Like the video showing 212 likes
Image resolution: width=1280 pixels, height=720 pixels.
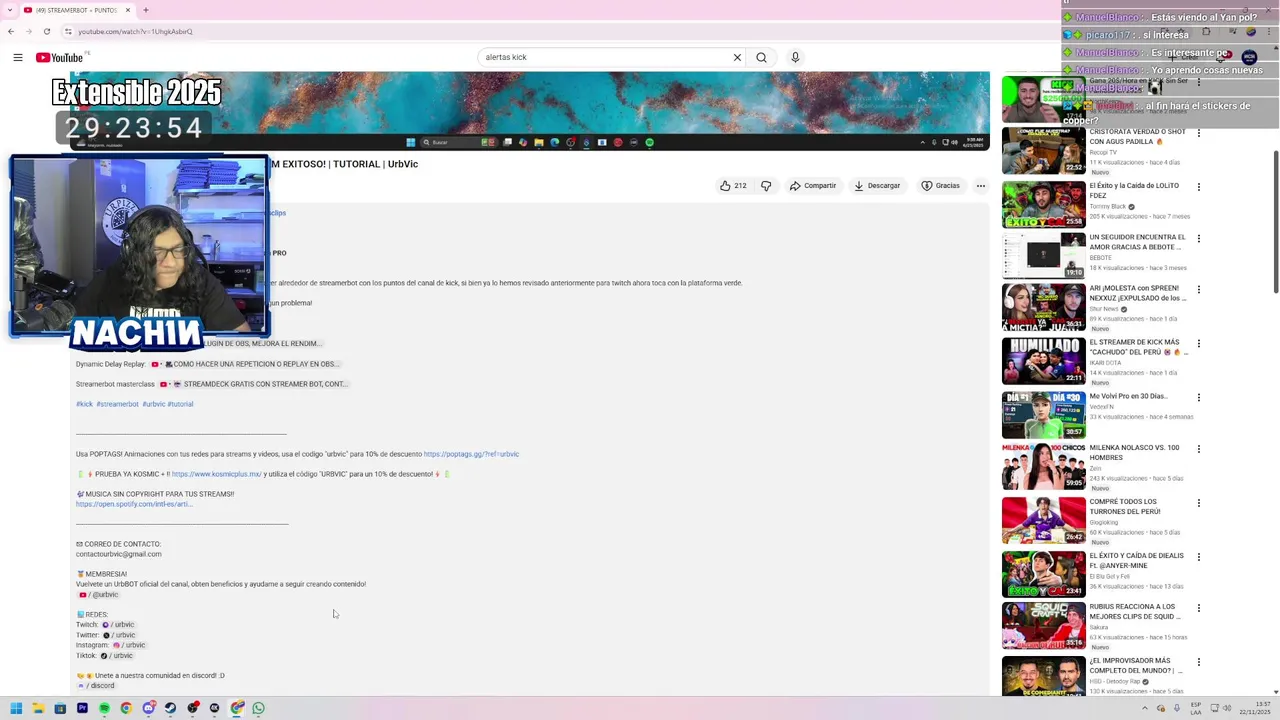[733, 185]
